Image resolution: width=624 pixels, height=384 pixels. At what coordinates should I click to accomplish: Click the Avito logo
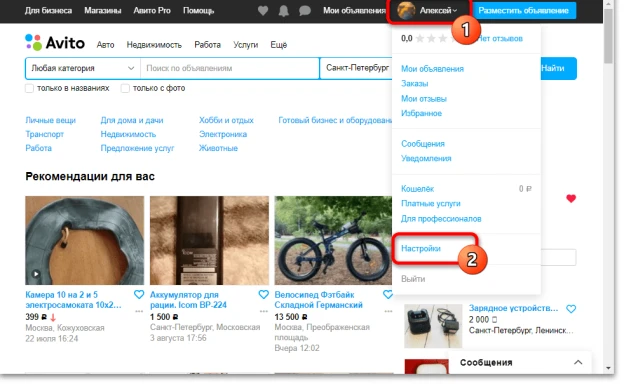[55, 43]
